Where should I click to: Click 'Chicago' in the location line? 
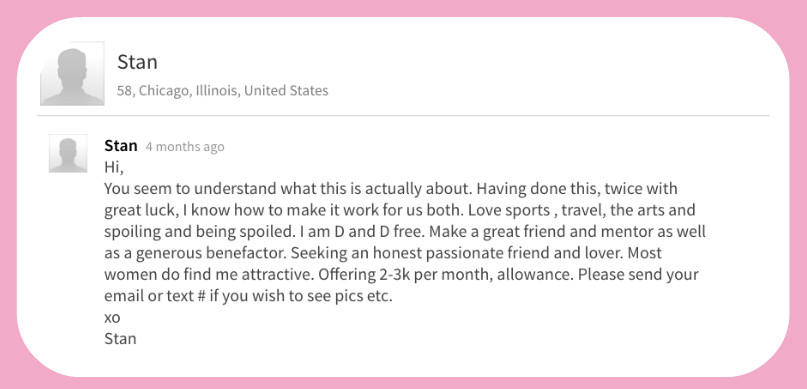[165, 91]
